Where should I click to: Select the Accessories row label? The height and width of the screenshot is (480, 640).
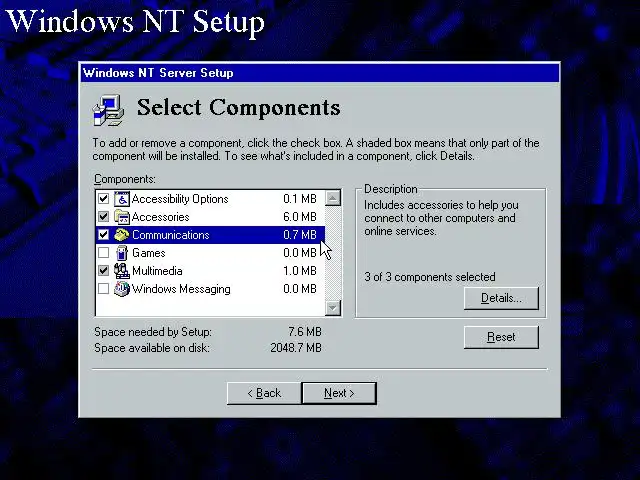(x=160, y=217)
